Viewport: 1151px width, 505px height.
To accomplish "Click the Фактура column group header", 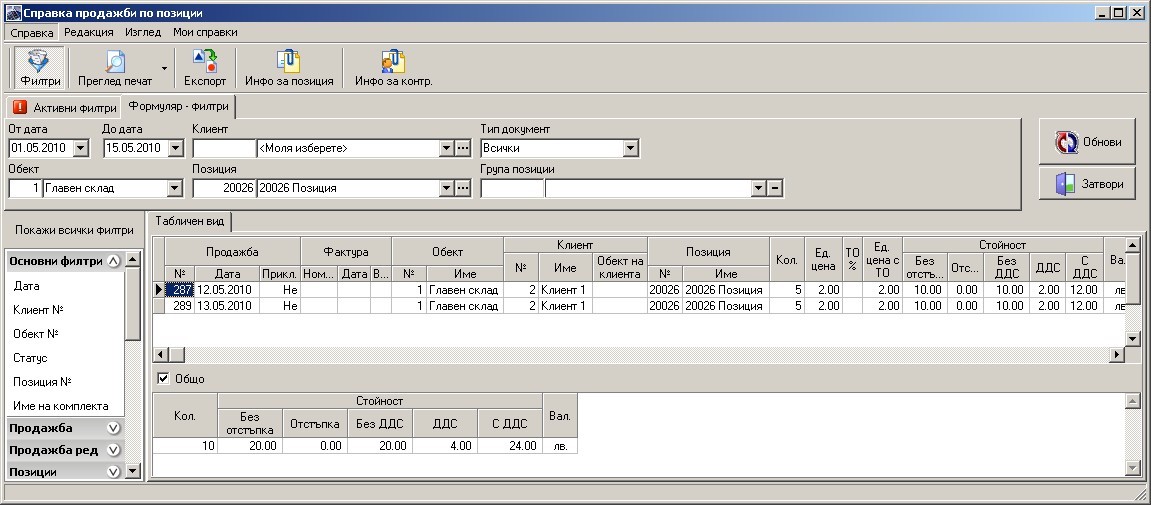I will pyautogui.click(x=346, y=252).
